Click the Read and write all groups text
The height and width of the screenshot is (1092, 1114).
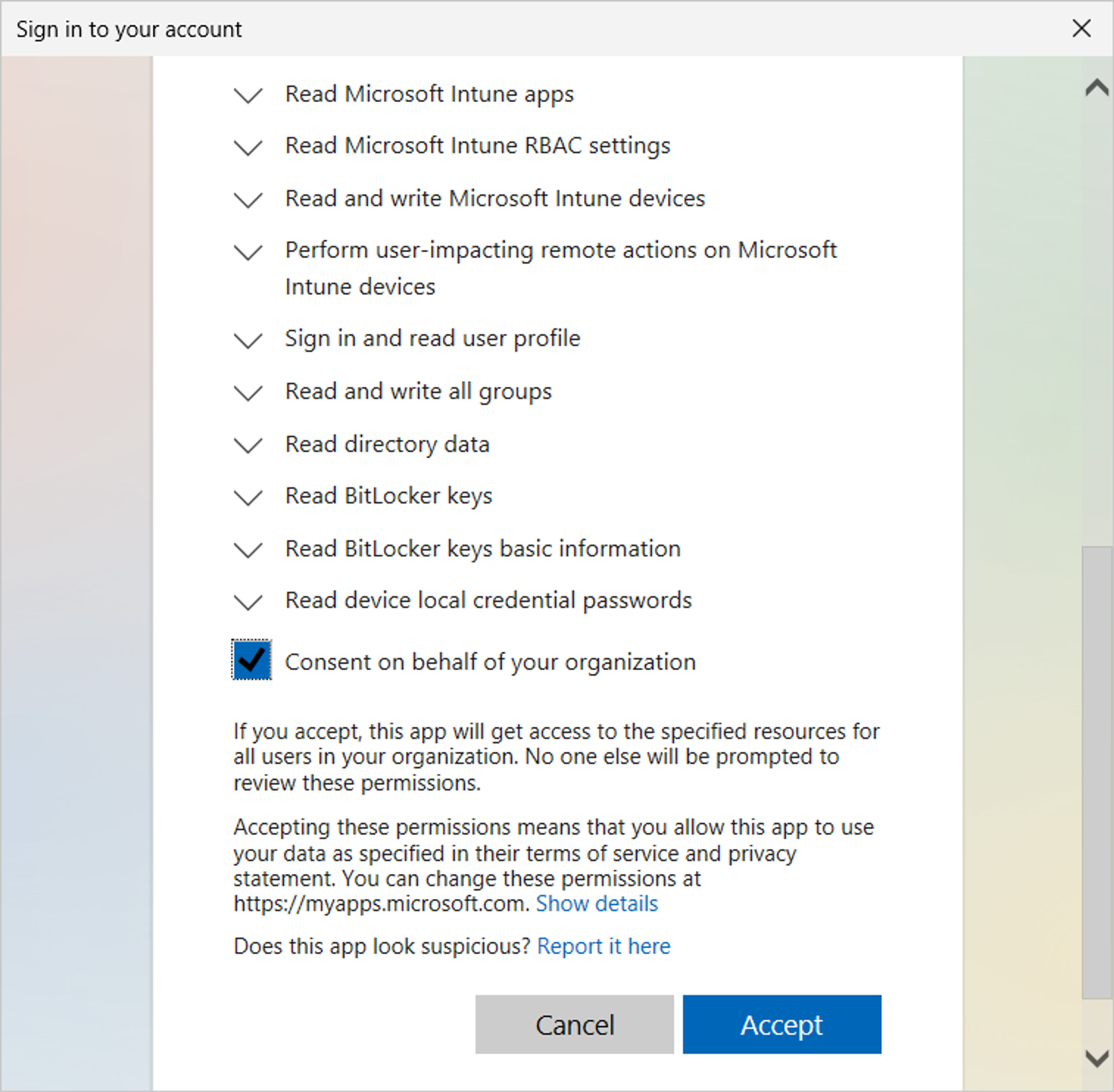[419, 392]
